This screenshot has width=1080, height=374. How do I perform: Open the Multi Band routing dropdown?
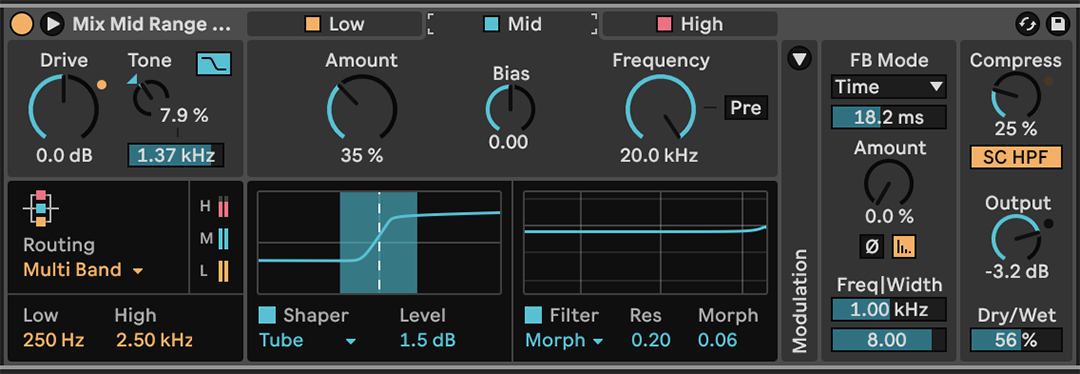[x=84, y=270]
